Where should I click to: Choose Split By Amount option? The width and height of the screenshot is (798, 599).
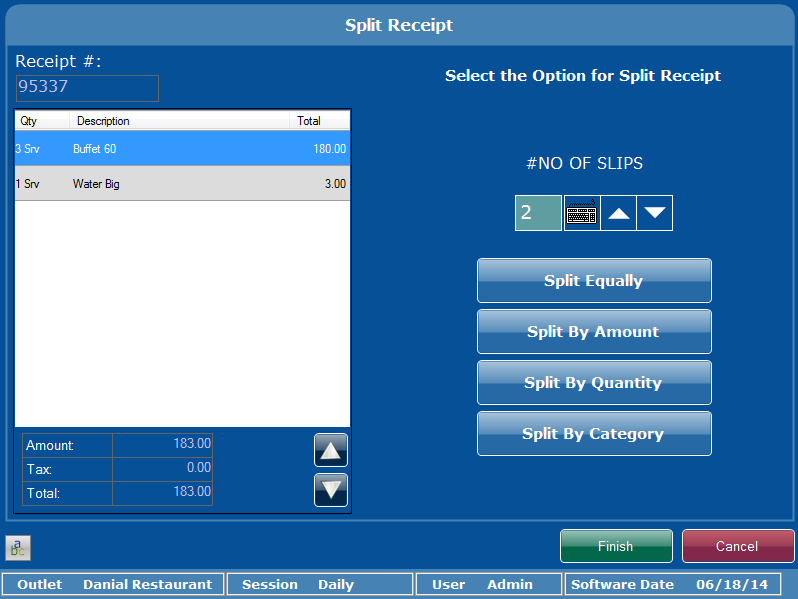594,332
